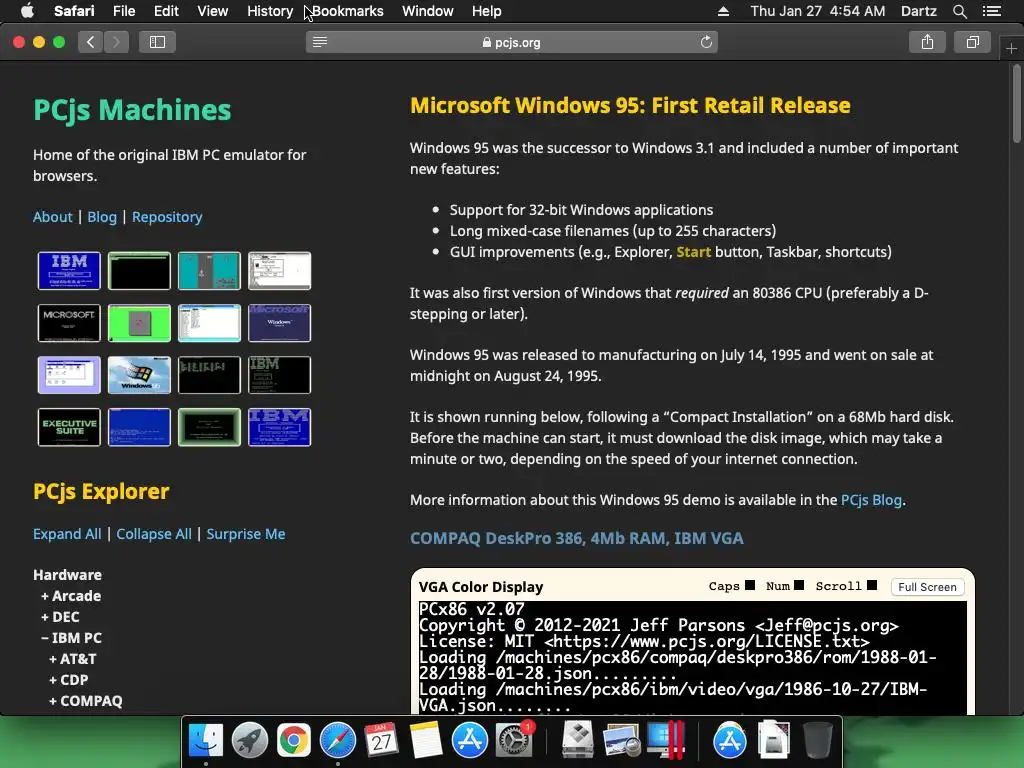
Task: Expand the CDP tree node
Action: [69, 679]
